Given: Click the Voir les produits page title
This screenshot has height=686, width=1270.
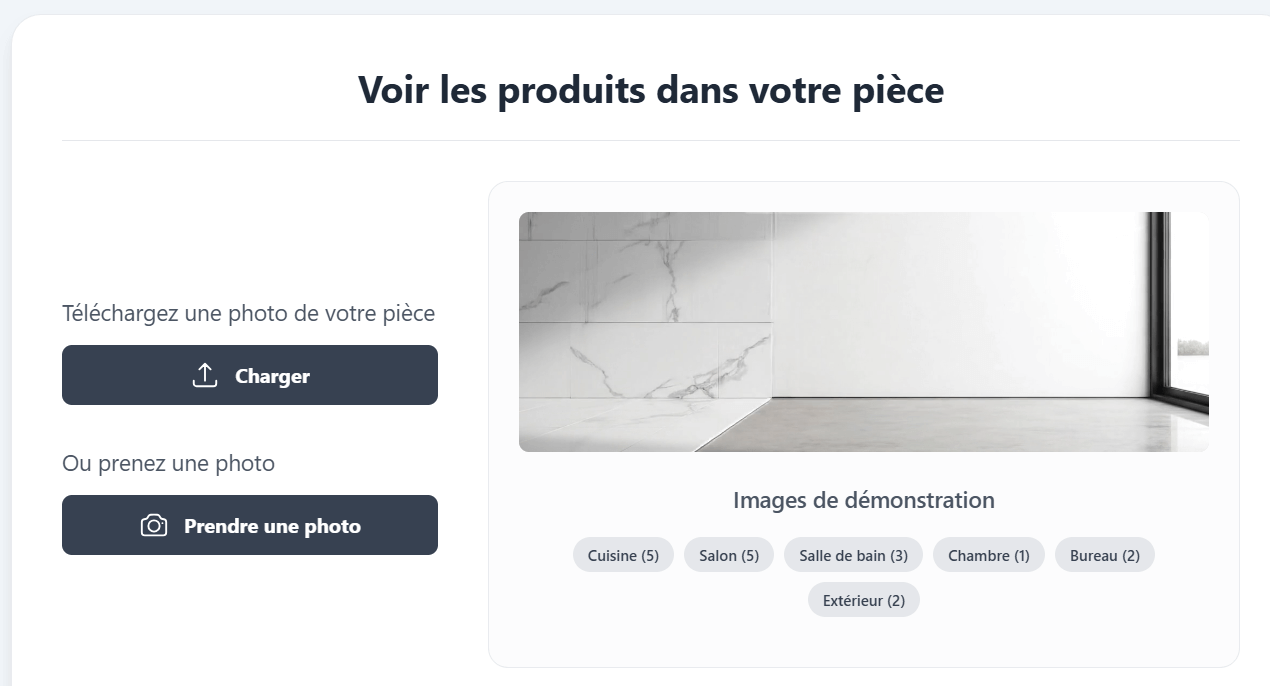Looking at the screenshot, I should (650, 90).
